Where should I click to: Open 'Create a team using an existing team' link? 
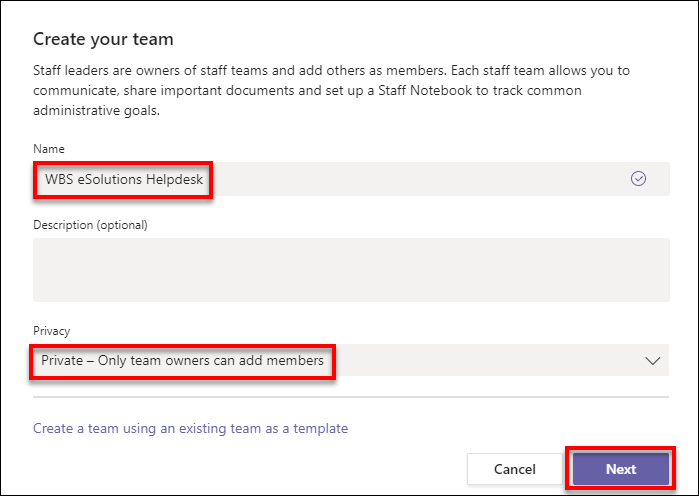[x=190, y=428]
